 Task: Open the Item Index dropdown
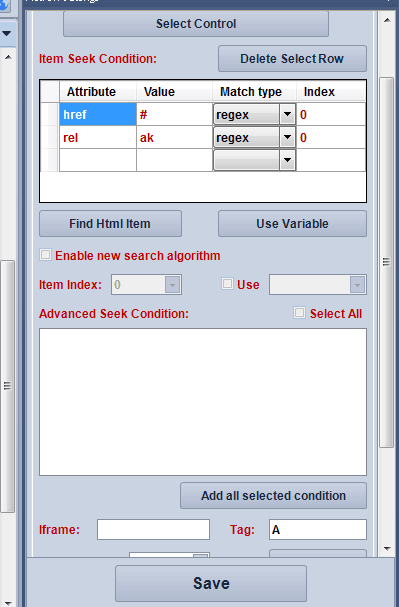172,285
